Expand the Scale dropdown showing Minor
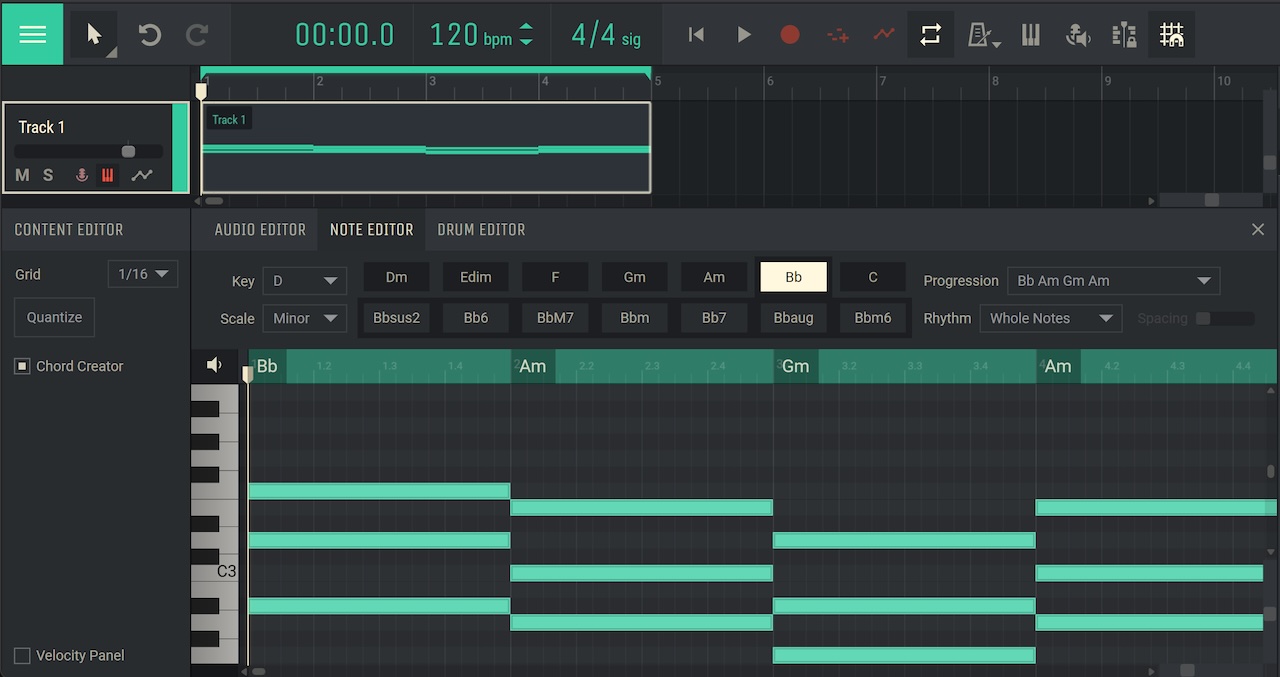The width and height of the screenshot is (1280, 677). [304, 318]
